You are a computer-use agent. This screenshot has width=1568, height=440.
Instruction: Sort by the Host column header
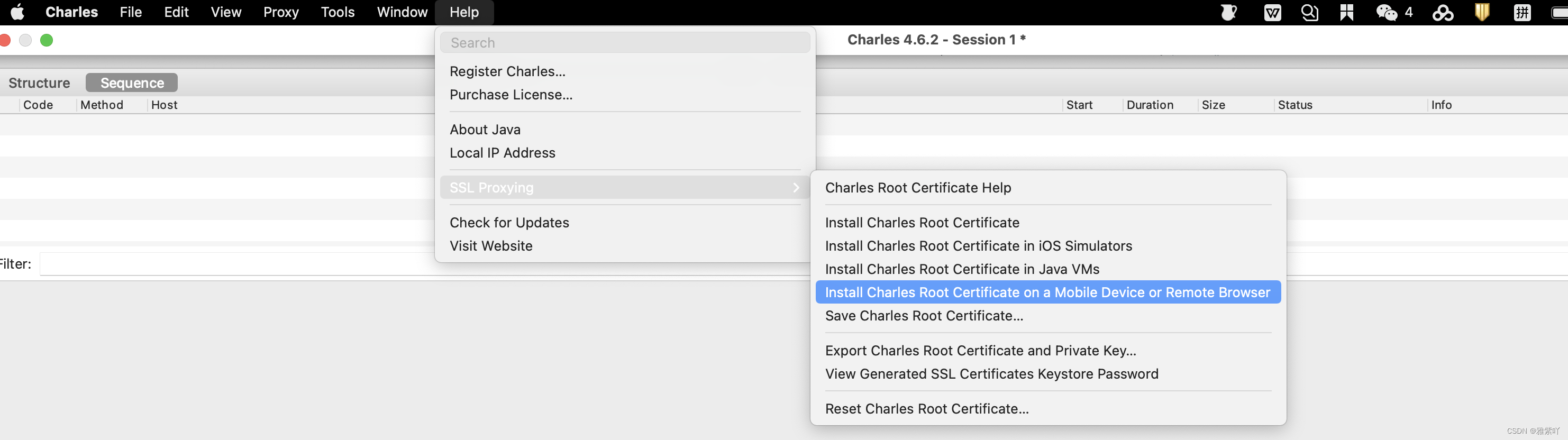point(165,105)
